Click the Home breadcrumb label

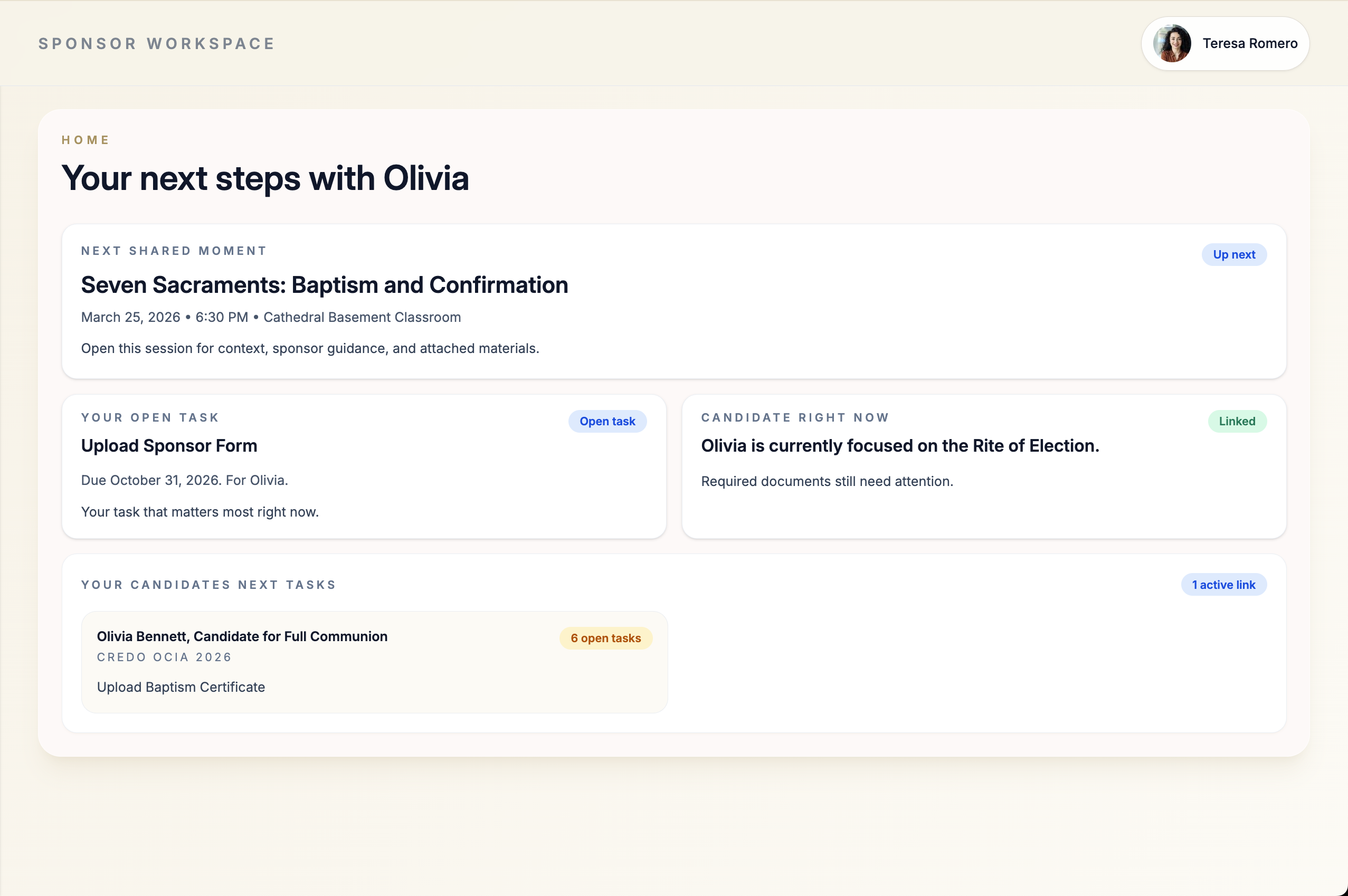[x=85, y=140]
